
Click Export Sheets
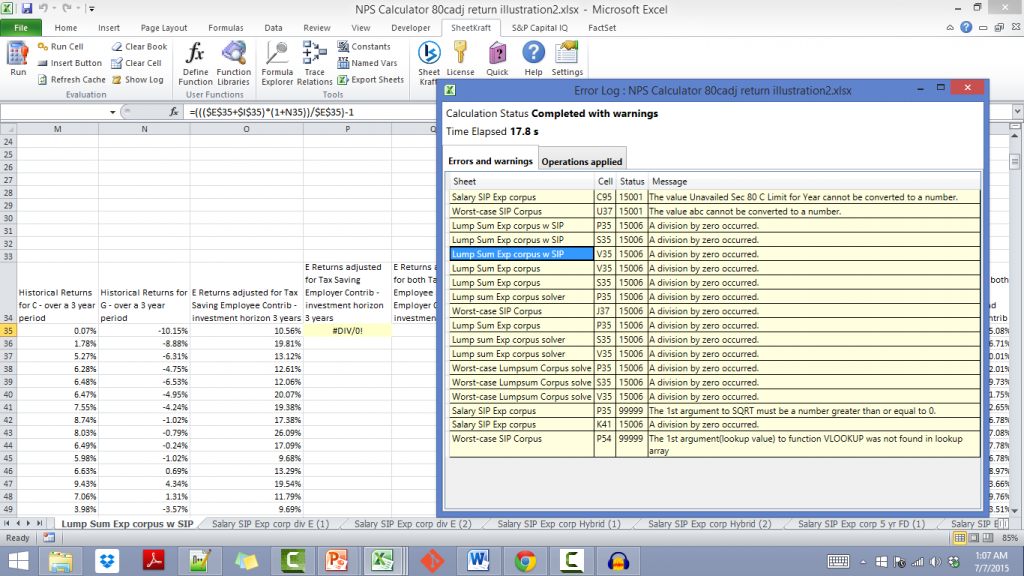(x=370, y=80)
